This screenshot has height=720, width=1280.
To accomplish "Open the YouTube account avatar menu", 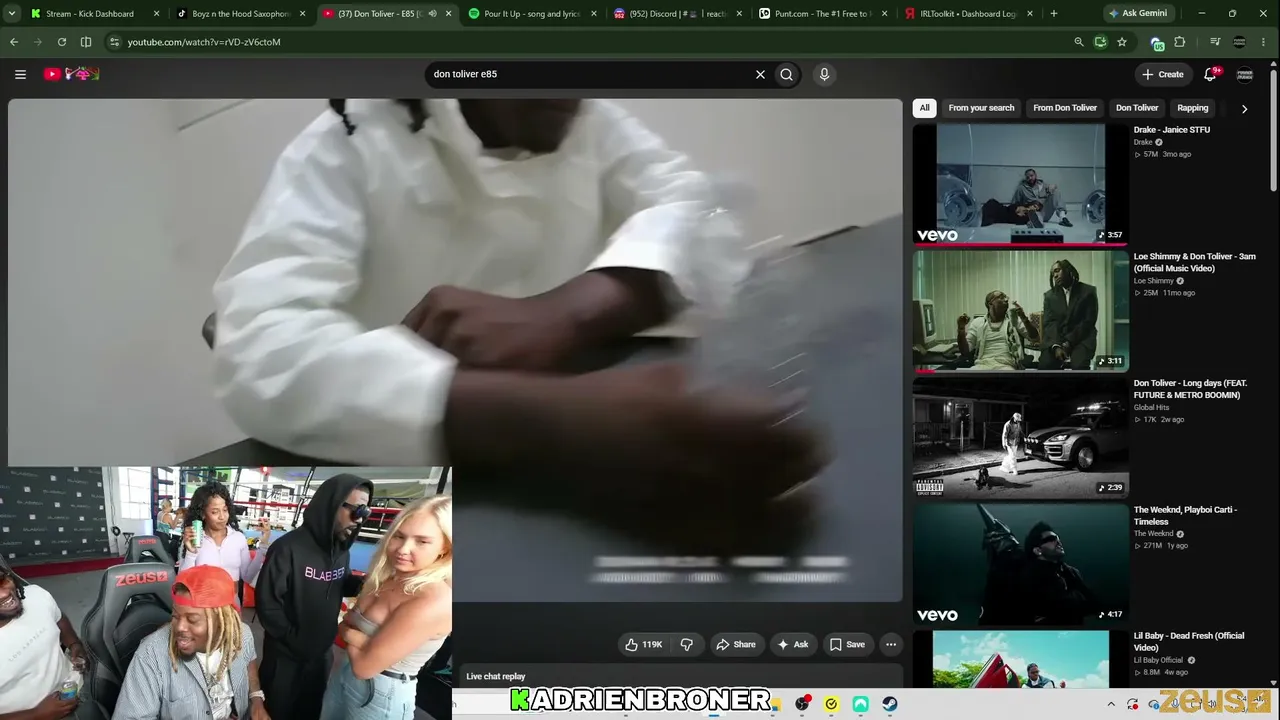I will 1245,74.
